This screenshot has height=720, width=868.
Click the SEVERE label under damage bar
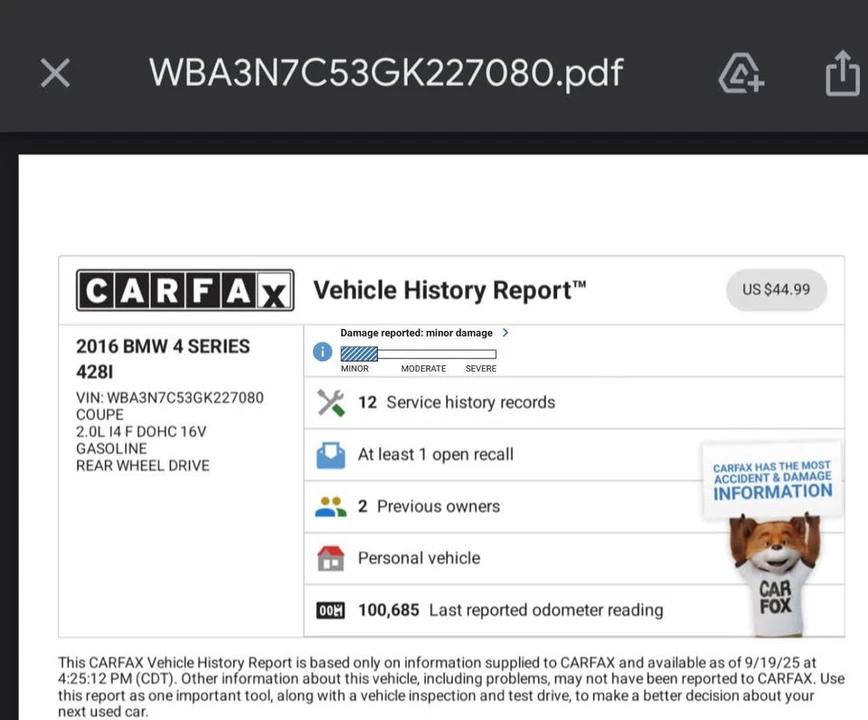point(480,368)
